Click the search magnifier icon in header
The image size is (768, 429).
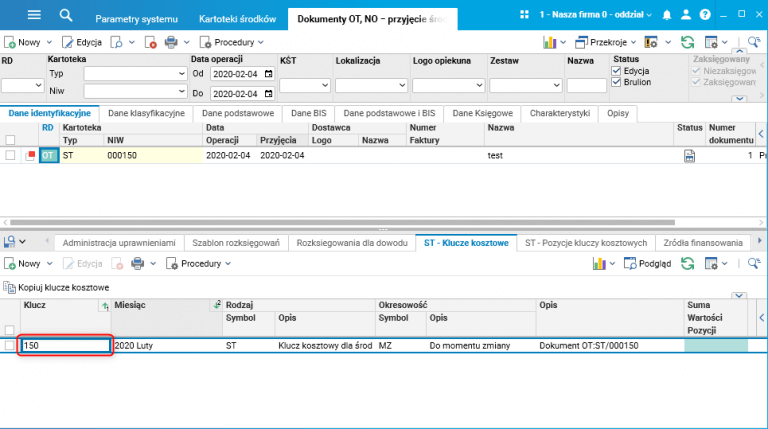66,16
